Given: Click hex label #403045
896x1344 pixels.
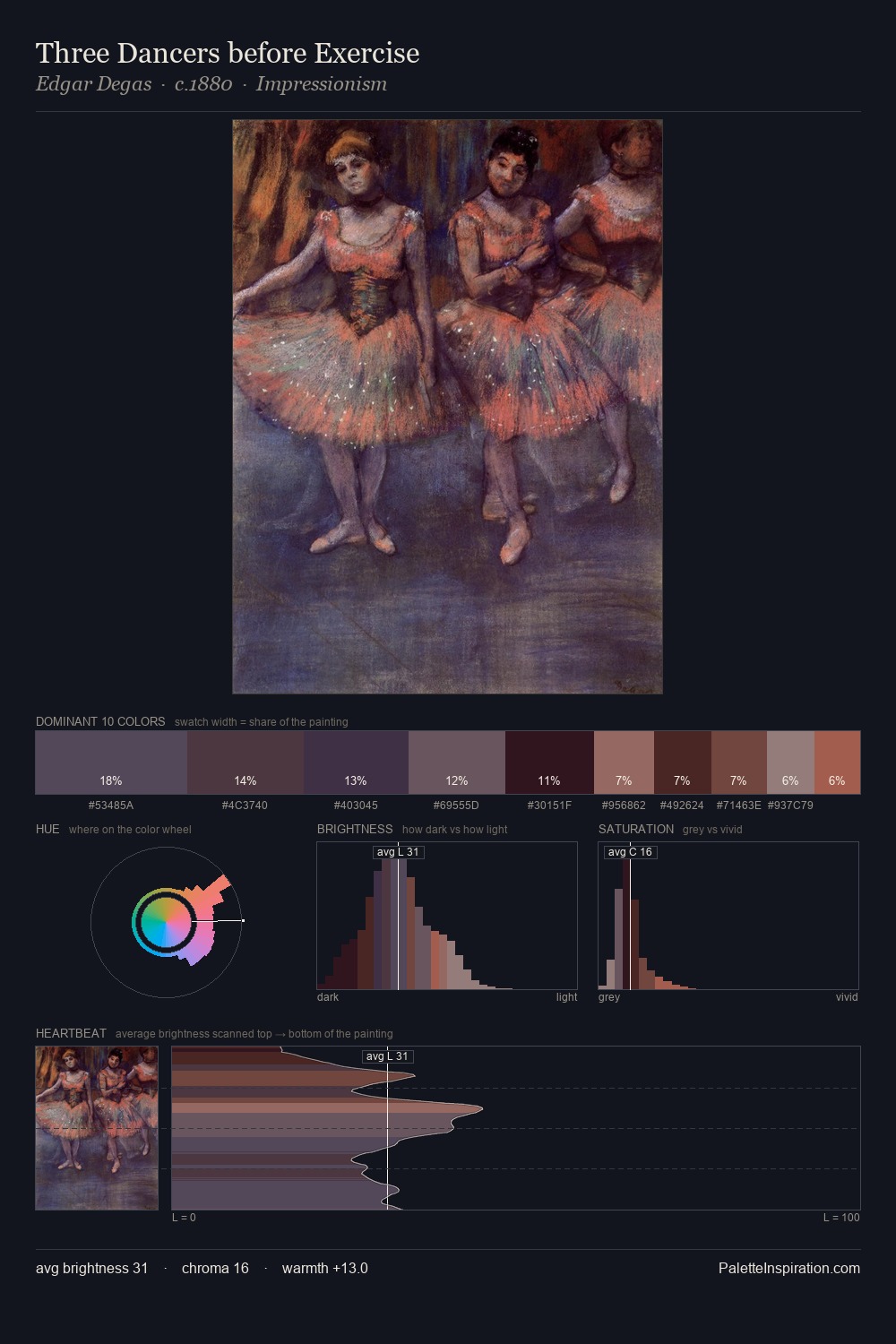Looking at the screenshot, I should (x=356, y=806).
